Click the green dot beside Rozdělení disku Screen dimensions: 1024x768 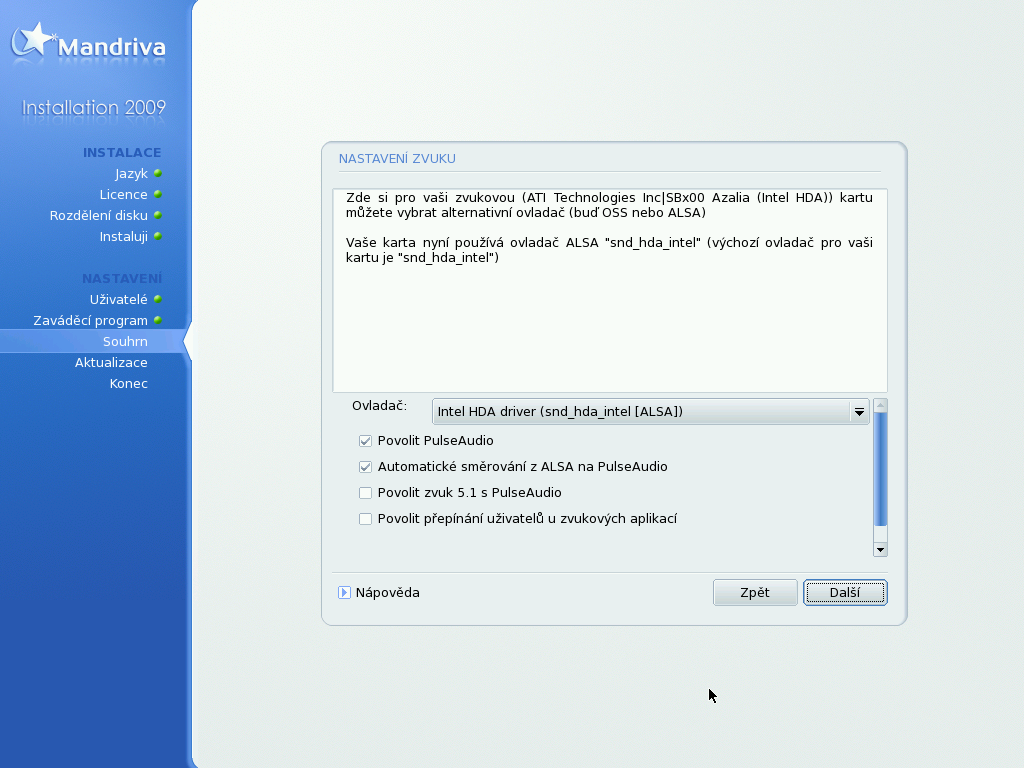157,216
